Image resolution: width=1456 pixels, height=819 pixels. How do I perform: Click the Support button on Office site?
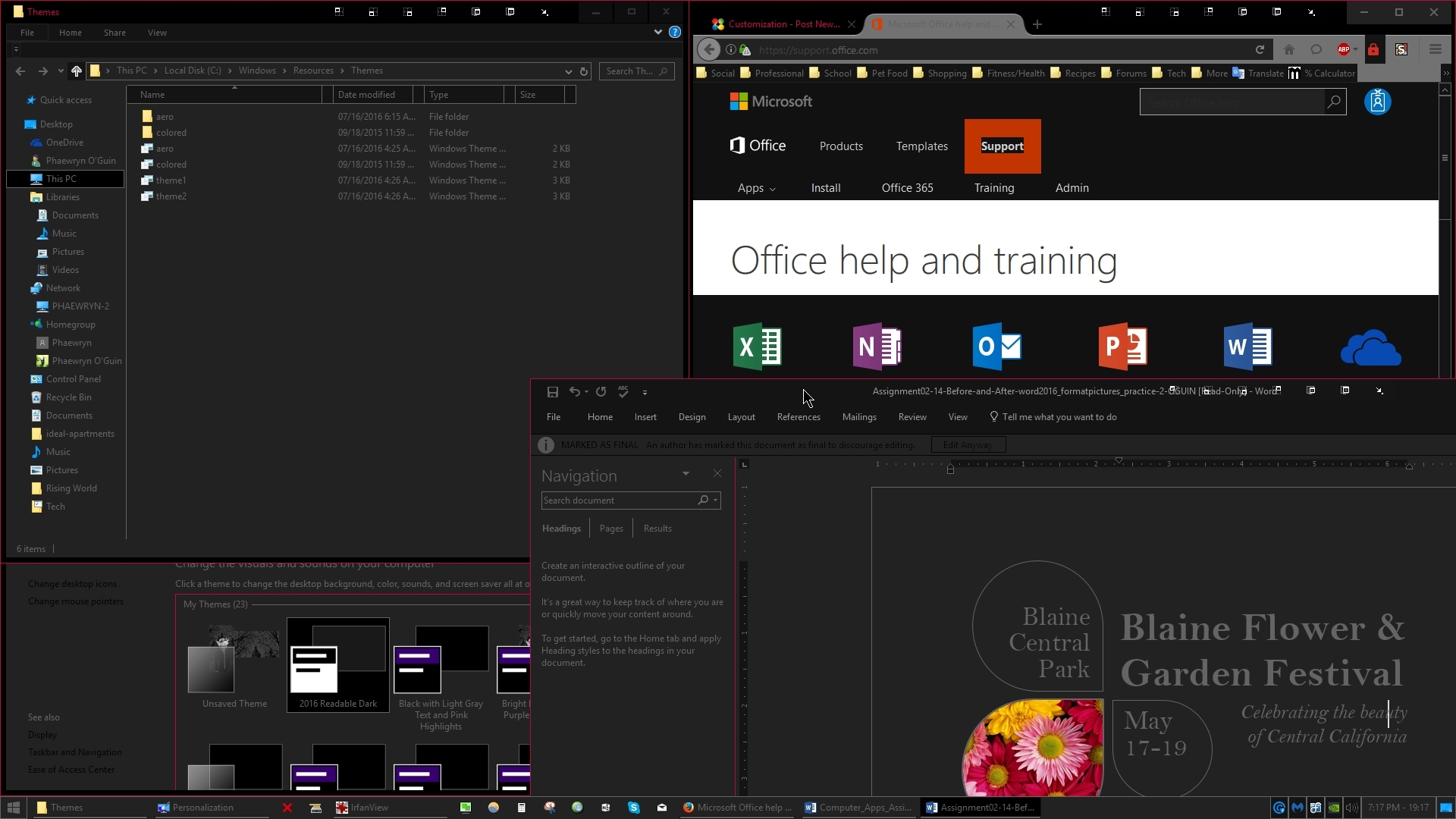(1003, 146)
